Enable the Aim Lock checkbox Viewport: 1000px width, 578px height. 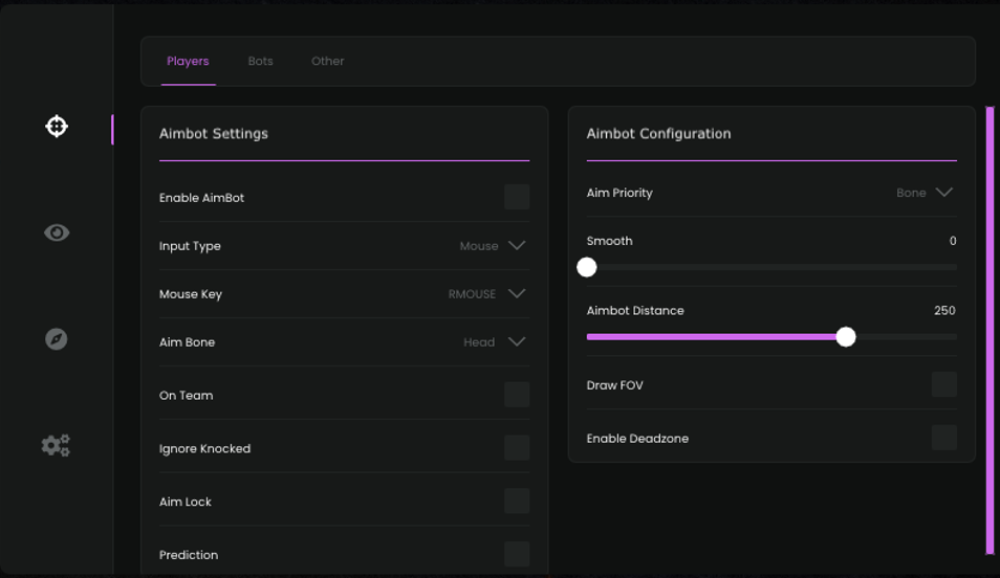pos(517,501)
